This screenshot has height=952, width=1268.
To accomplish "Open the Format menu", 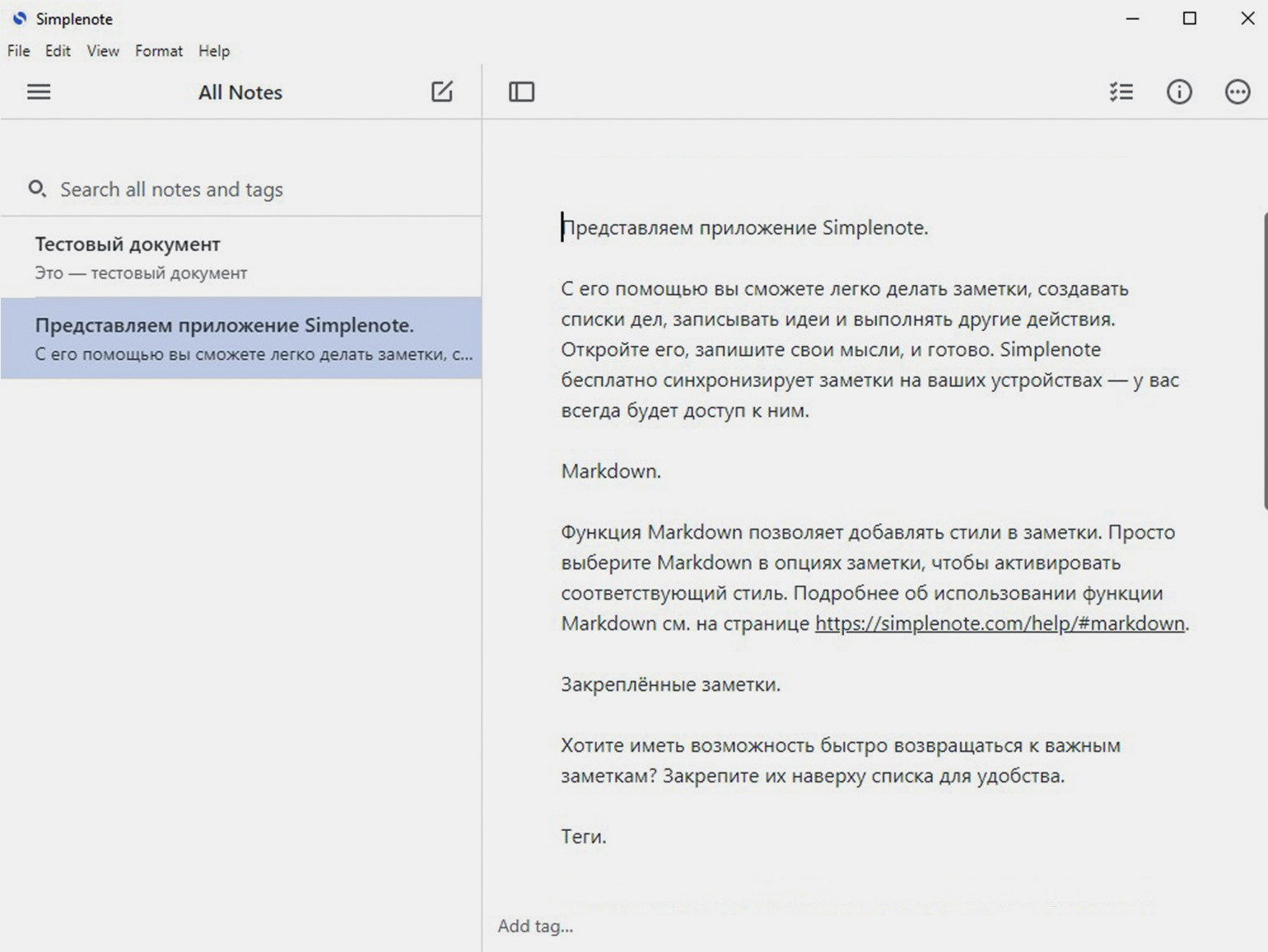I will coord(159,51).
